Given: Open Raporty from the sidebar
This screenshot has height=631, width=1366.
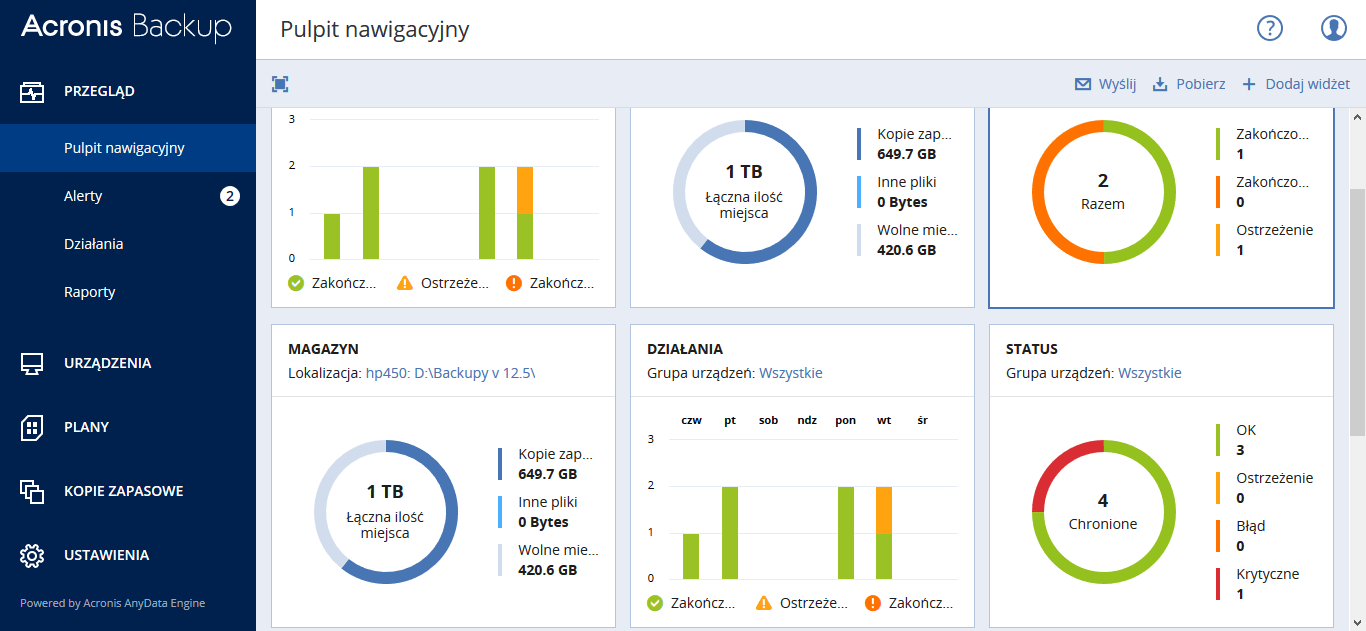Looking at the screenshot, I should tap(89, 292).
